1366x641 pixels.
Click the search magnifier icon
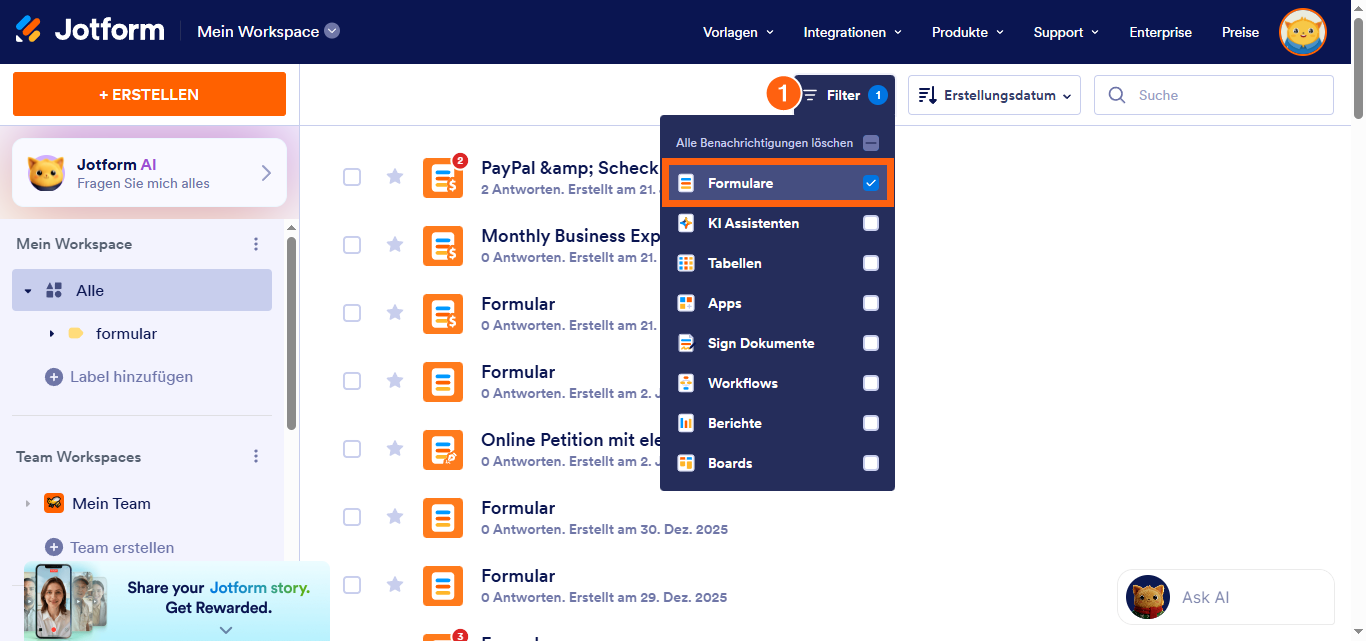[1117, 95]
